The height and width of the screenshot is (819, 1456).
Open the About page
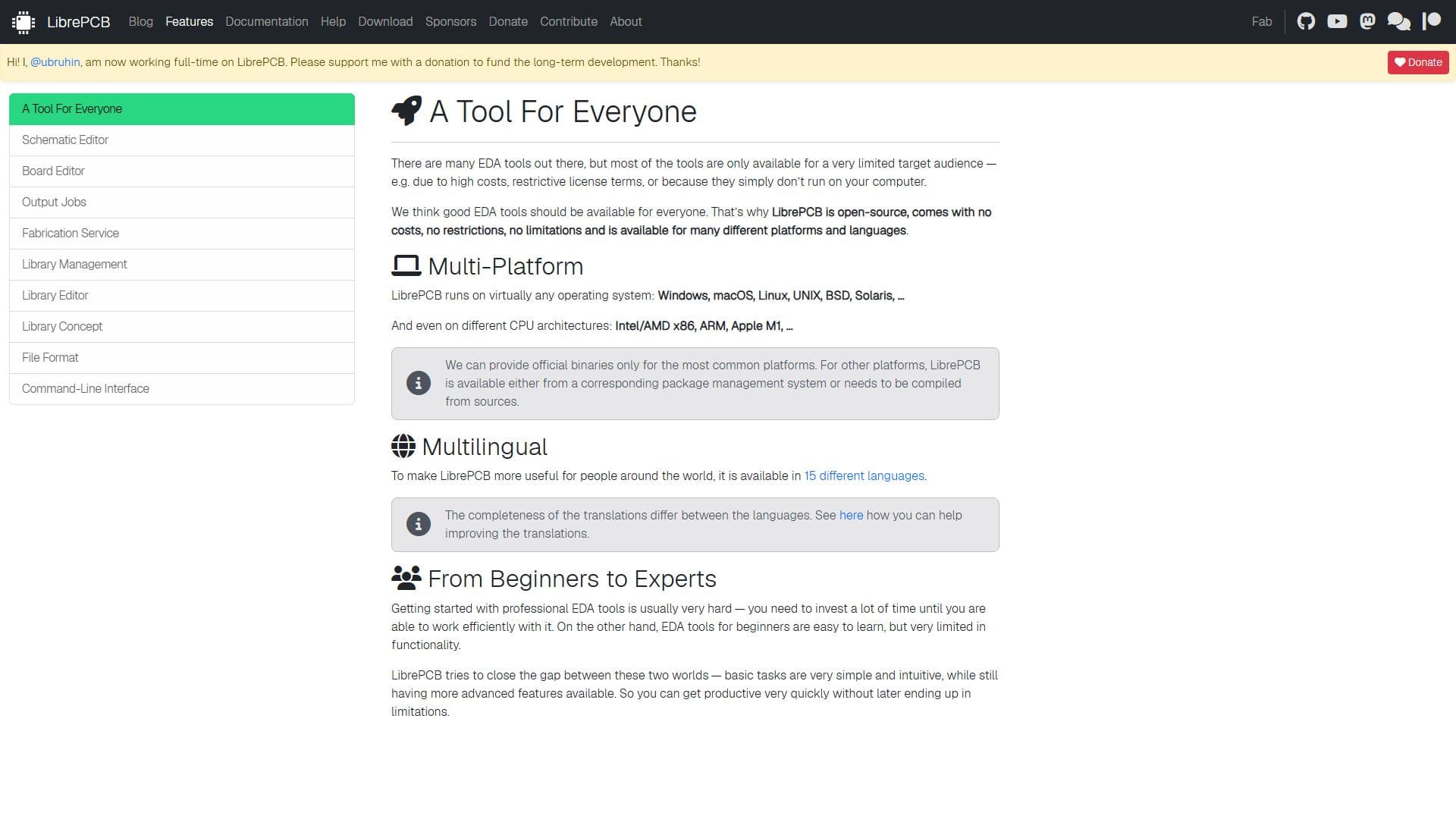626,21
